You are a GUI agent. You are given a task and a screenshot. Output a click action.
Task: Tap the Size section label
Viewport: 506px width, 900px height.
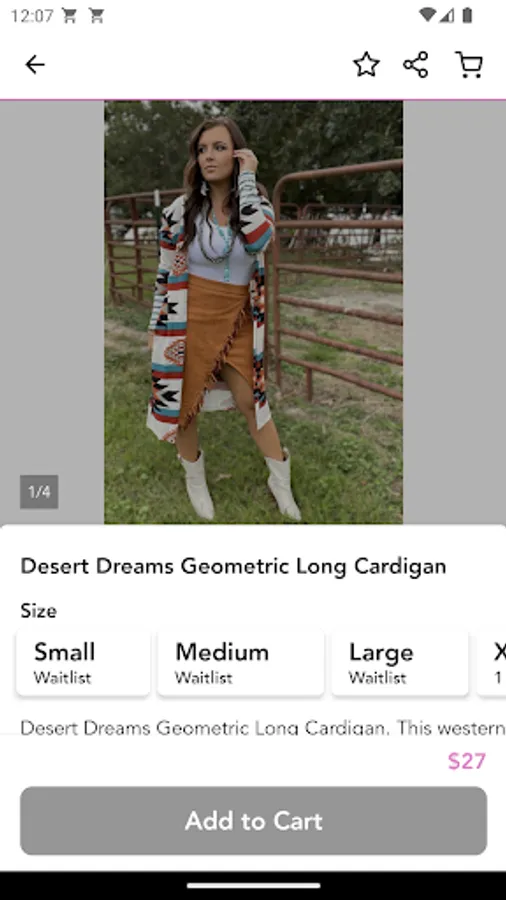pyautogui.click(x=38, y=611)
